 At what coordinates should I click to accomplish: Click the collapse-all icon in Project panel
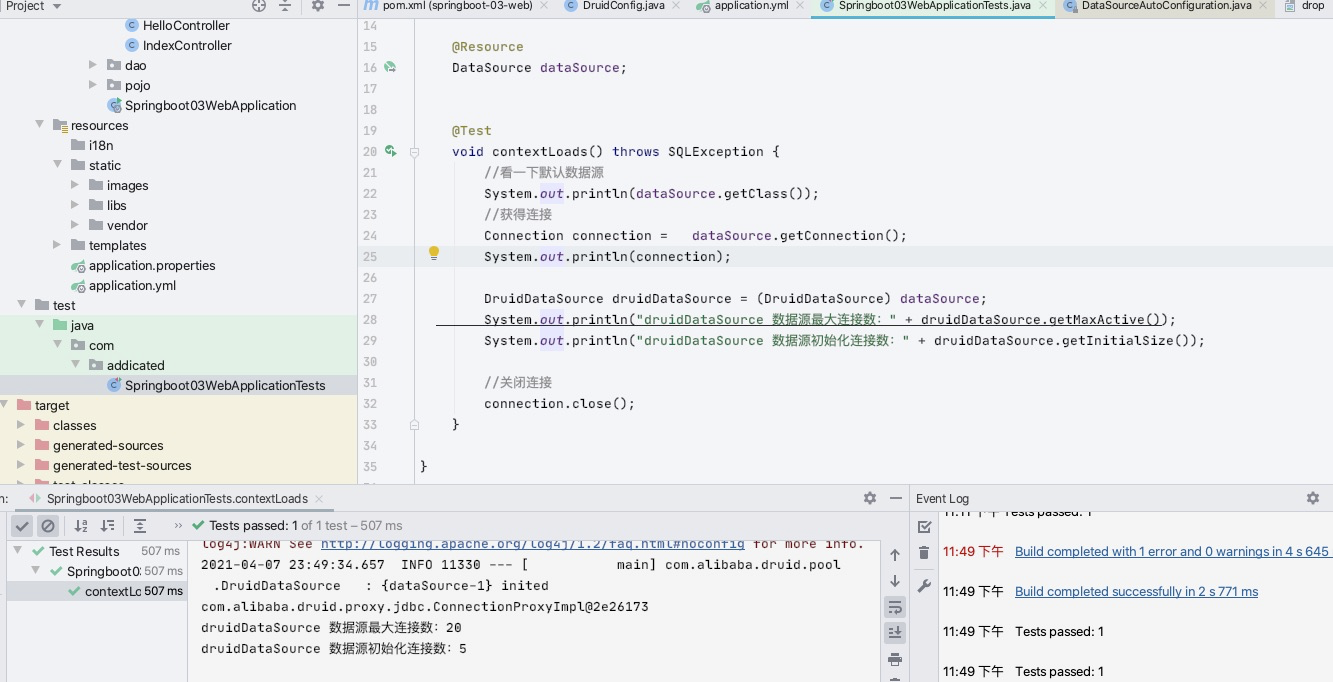click(285, 6)
